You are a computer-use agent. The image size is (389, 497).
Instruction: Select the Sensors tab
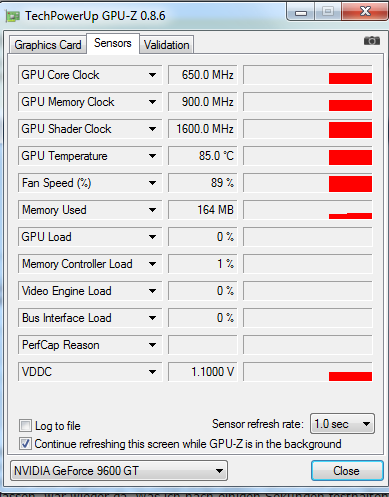coord(113,43)
